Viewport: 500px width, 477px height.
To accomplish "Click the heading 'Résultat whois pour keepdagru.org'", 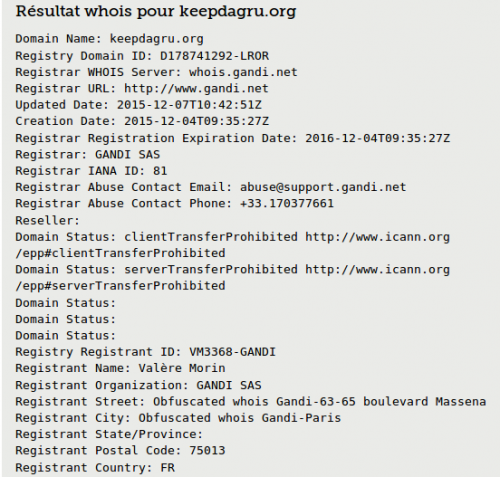I will 156,11.
